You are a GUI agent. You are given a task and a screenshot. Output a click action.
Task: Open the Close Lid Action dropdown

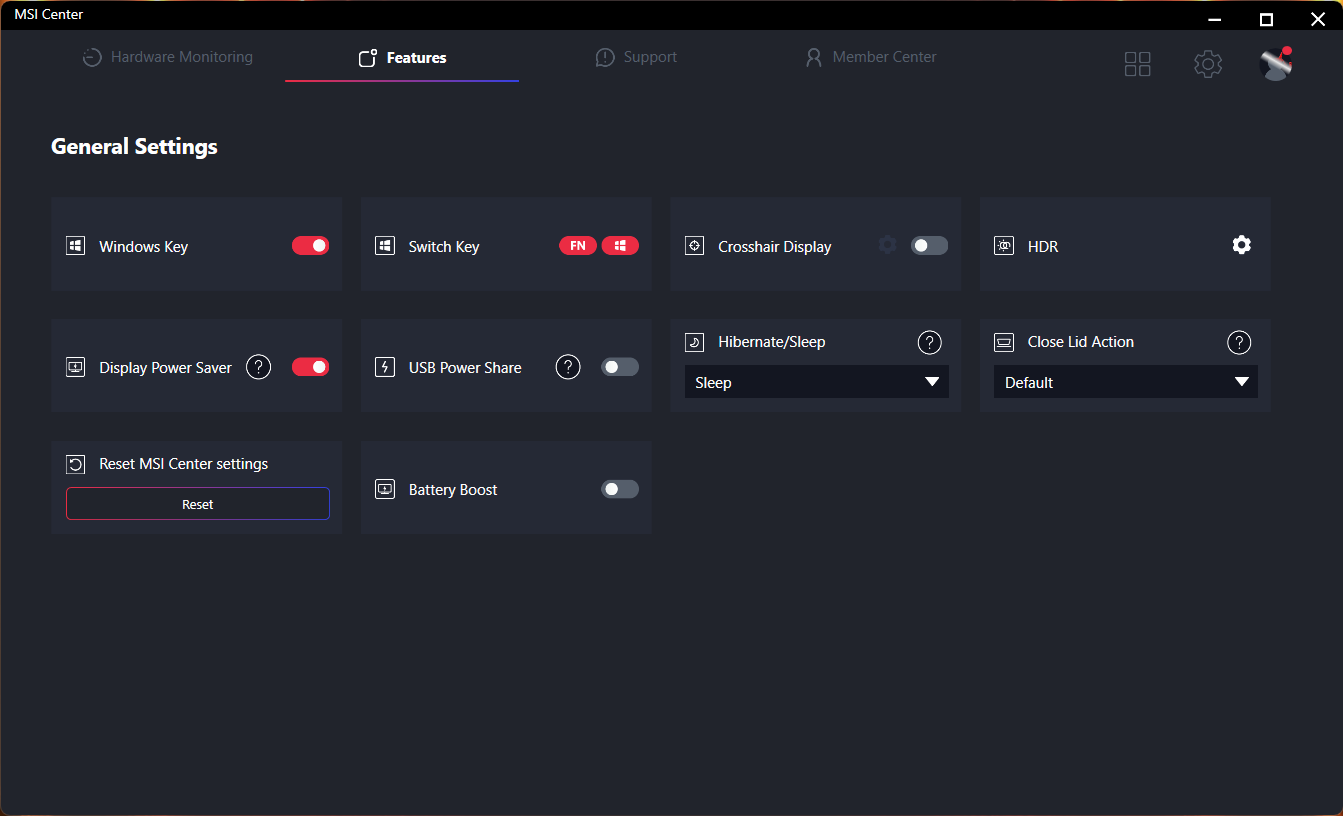coord(1125,382)
